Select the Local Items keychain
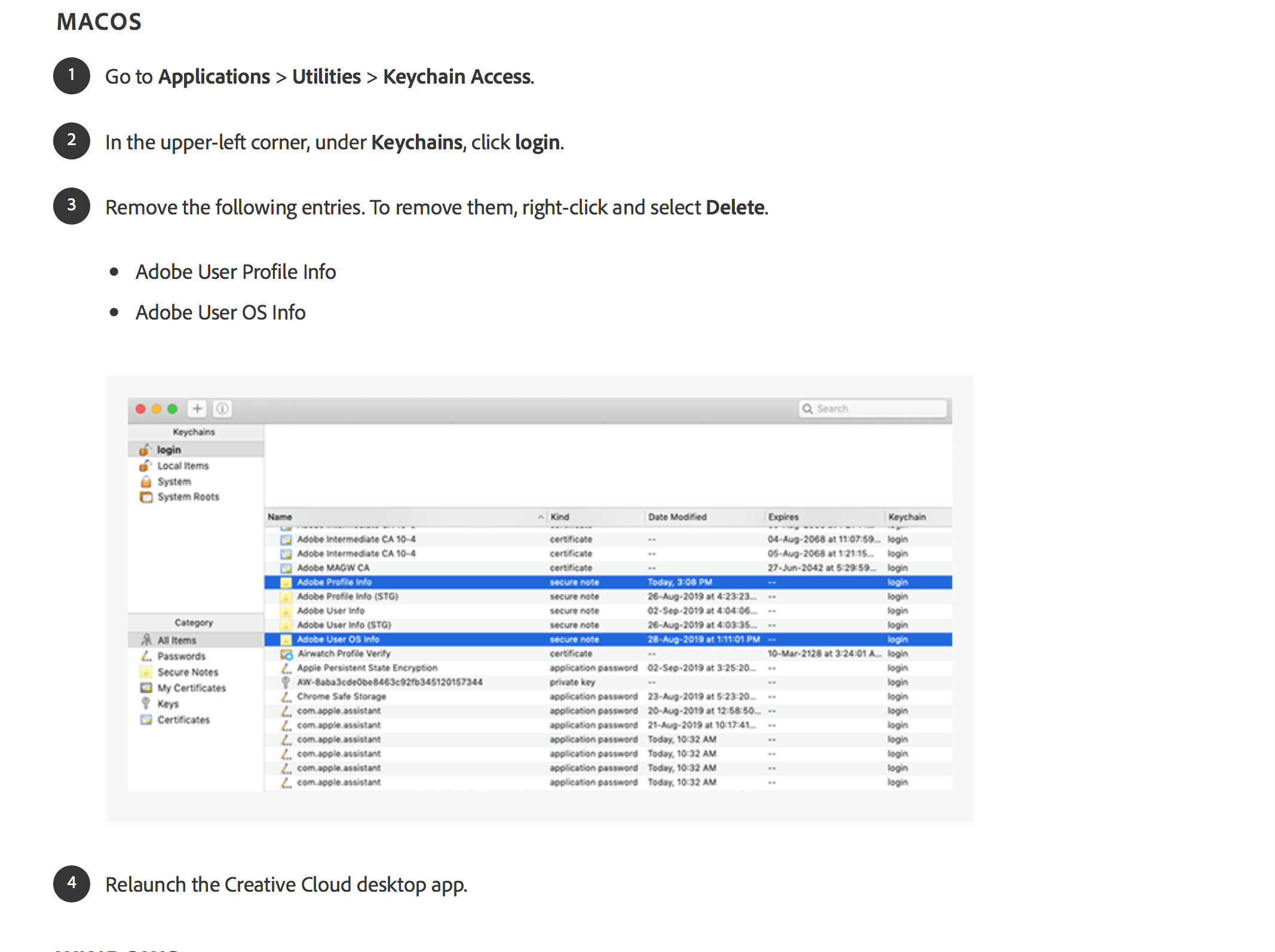Viewport: 1275px width, 952px height. (x=183, y=465)
